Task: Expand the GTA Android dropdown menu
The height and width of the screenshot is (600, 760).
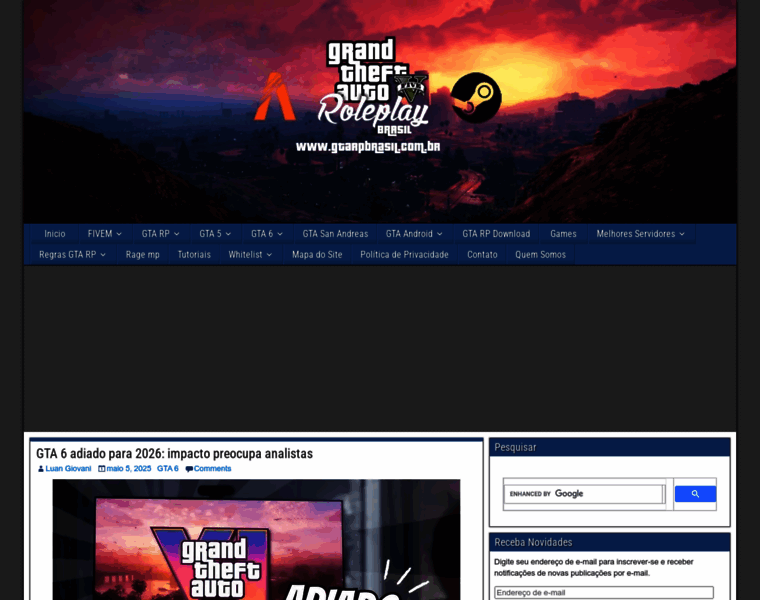Action: click(x=414, y=234)
